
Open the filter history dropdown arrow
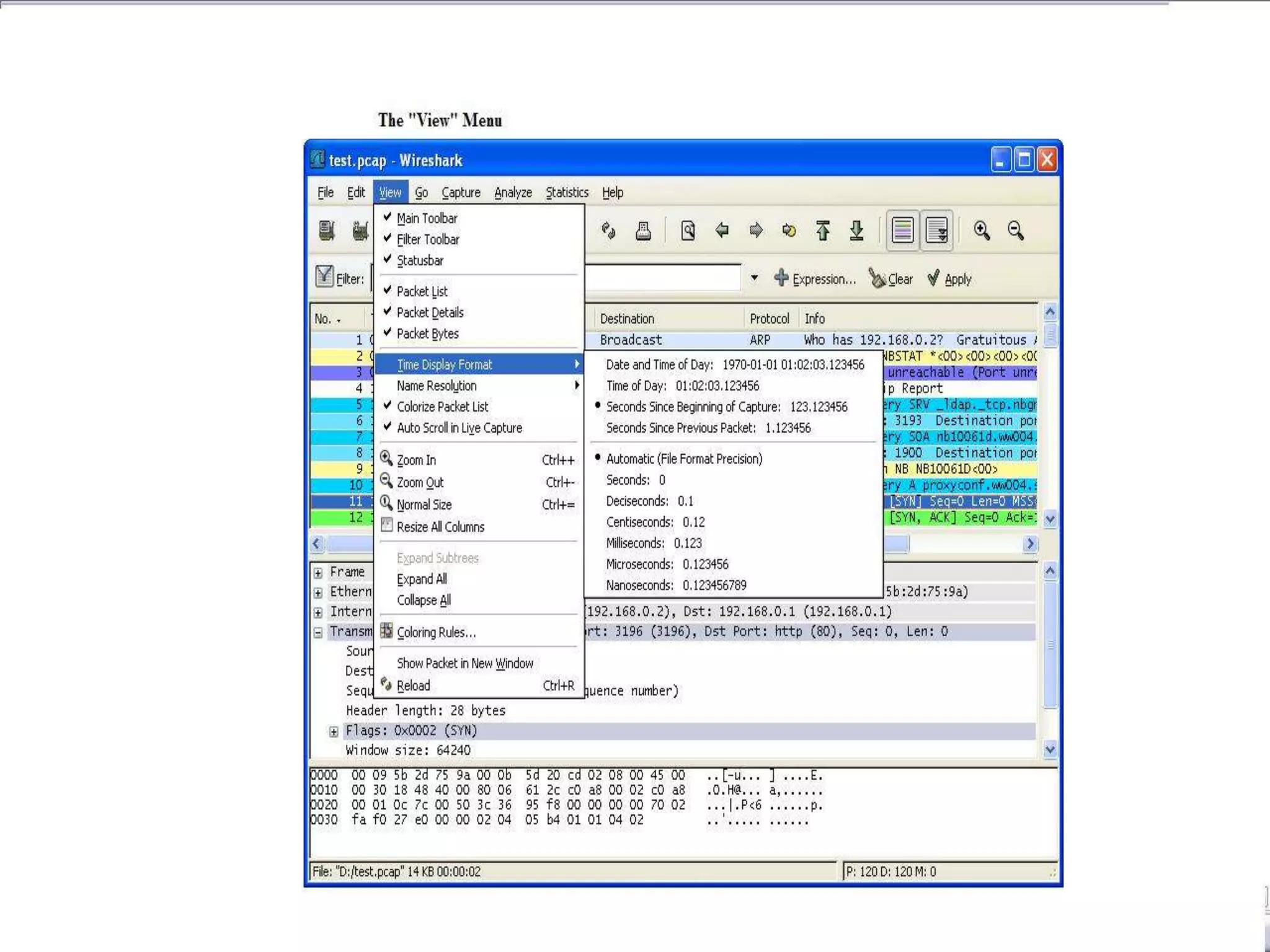754,278
